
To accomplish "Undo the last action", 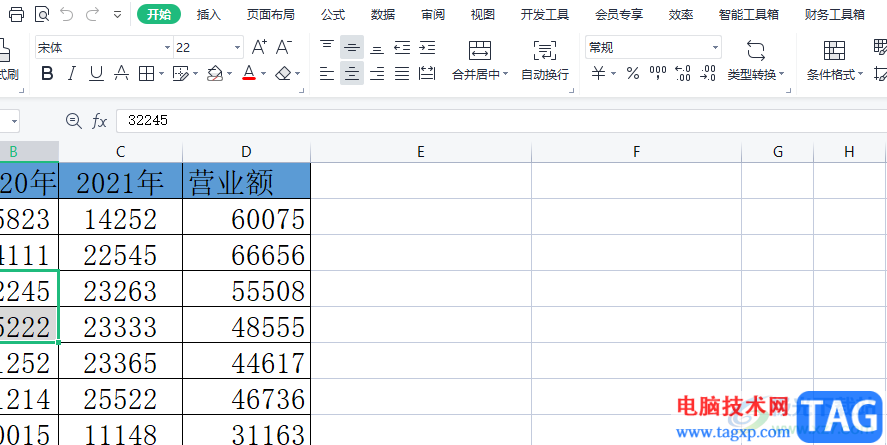I will [67, 15].
